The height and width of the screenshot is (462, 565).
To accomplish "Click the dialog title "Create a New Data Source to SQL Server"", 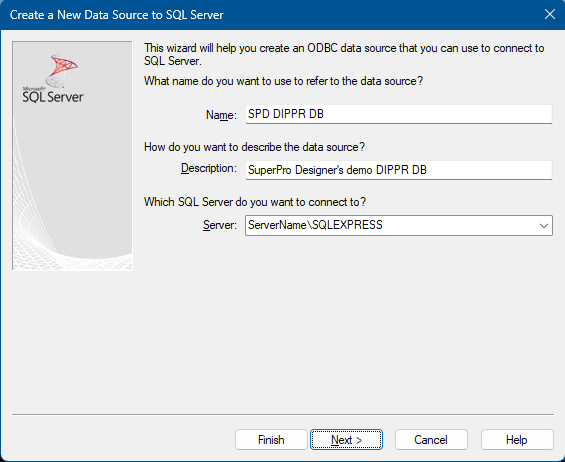I will (x=117, y=15).
